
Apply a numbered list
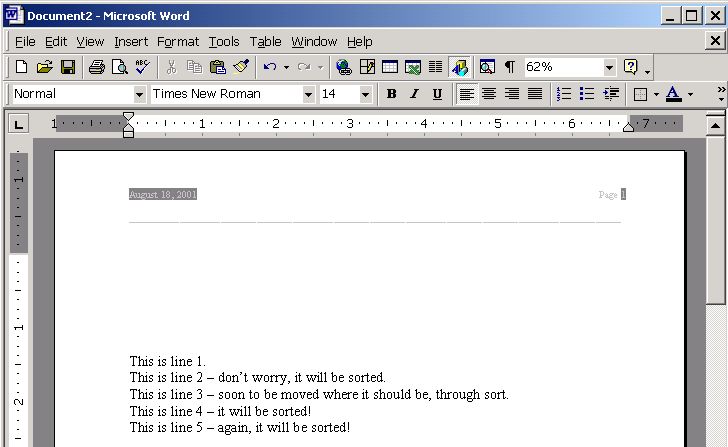(564, 94)
